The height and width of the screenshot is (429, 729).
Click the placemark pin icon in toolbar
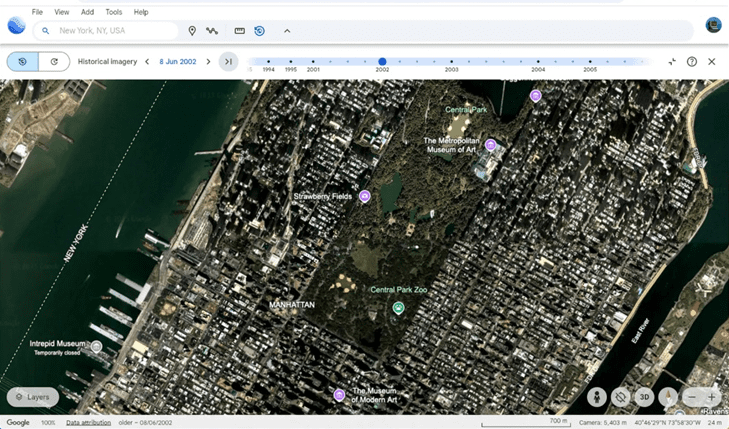192,31
